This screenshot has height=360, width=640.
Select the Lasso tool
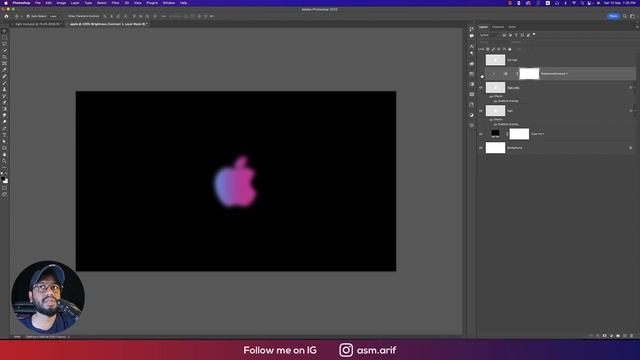click(4, 44)
